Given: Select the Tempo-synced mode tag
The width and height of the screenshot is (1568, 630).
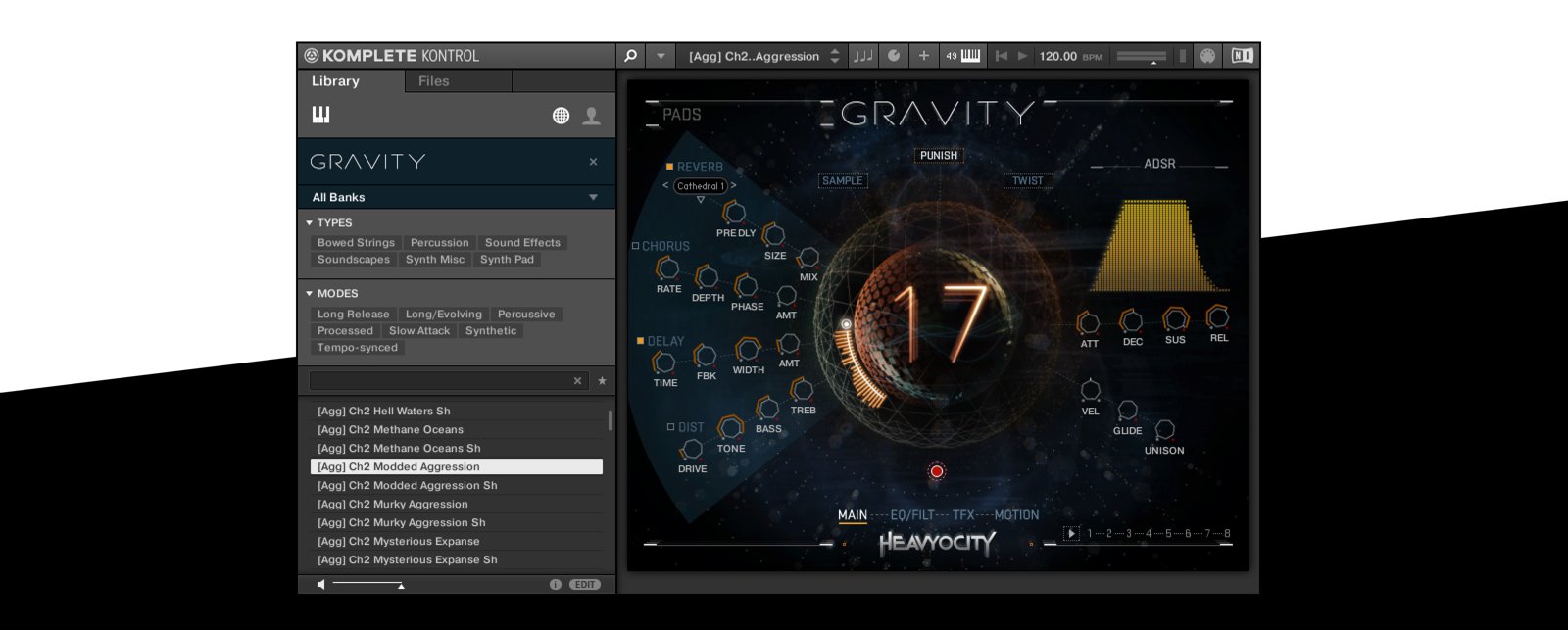Looking at the screenshot, I should (x=358, y=348).
